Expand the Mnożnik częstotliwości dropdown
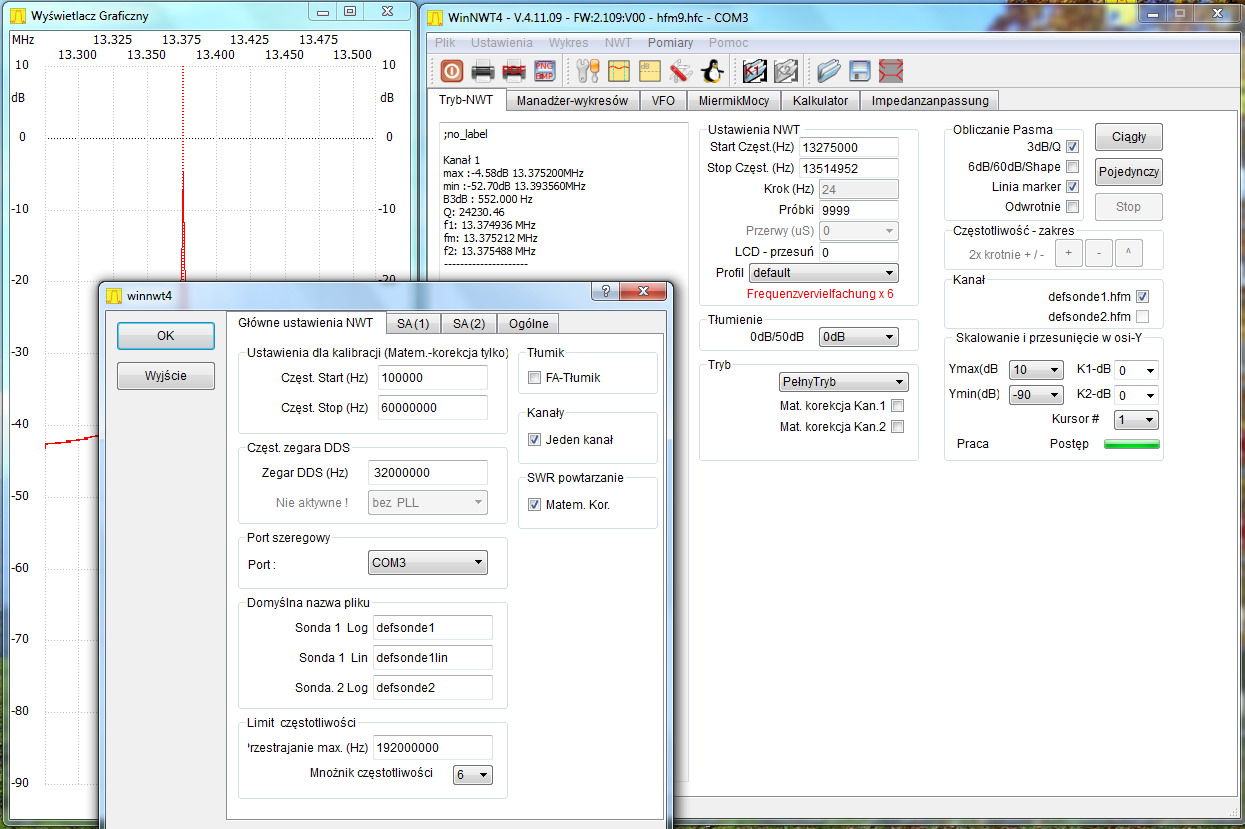 pyautogui.click(x=473, y=775)
